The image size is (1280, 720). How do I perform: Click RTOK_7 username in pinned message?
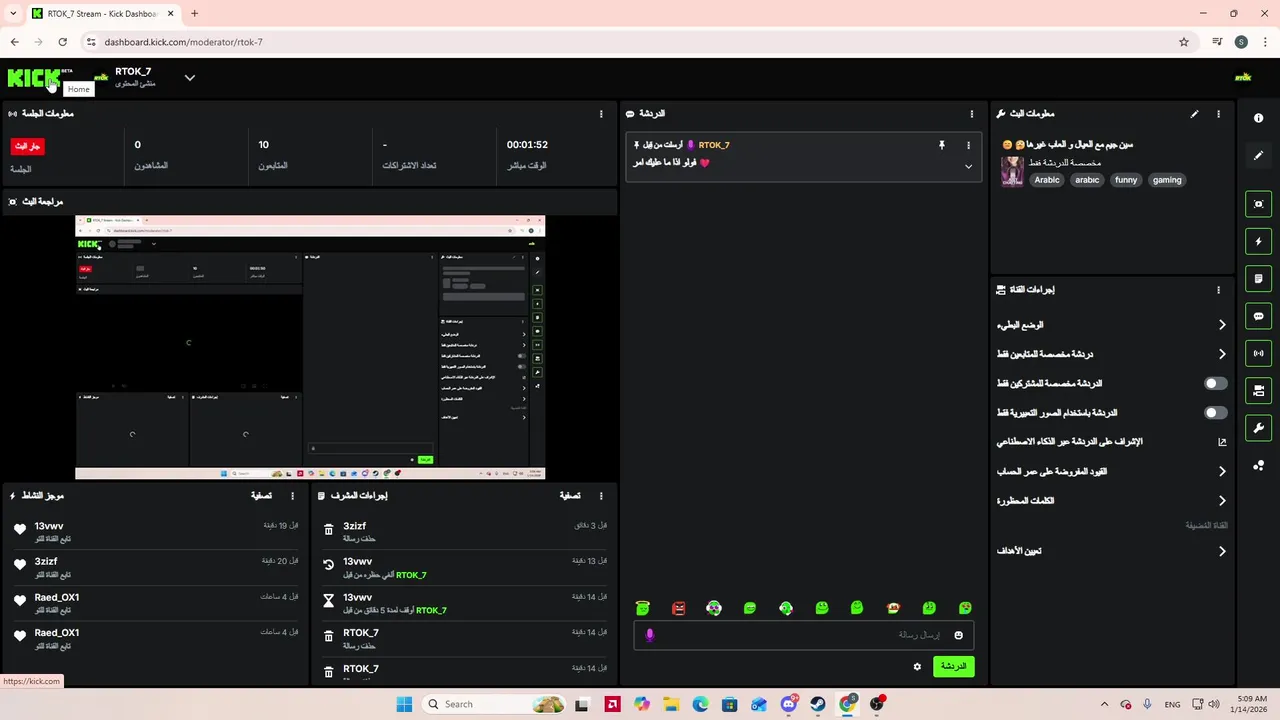tap(714, 145)
